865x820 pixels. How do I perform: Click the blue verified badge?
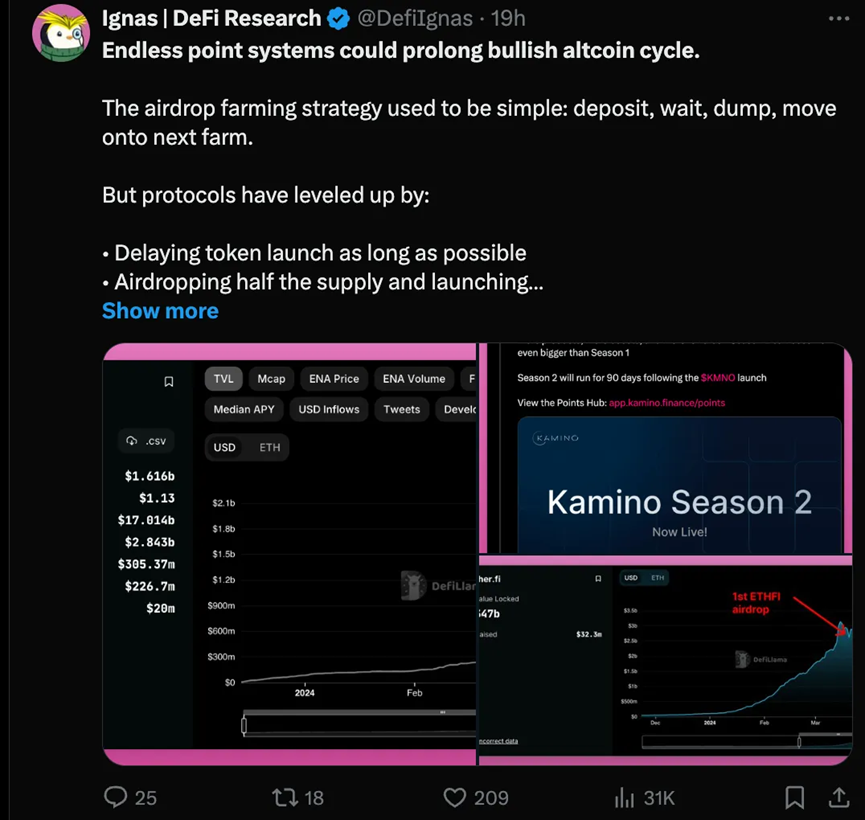(339, 18)
